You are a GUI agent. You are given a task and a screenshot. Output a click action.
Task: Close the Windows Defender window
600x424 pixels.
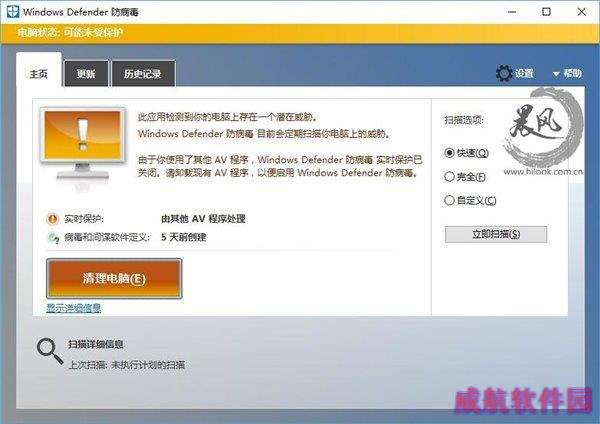(582, 12)
